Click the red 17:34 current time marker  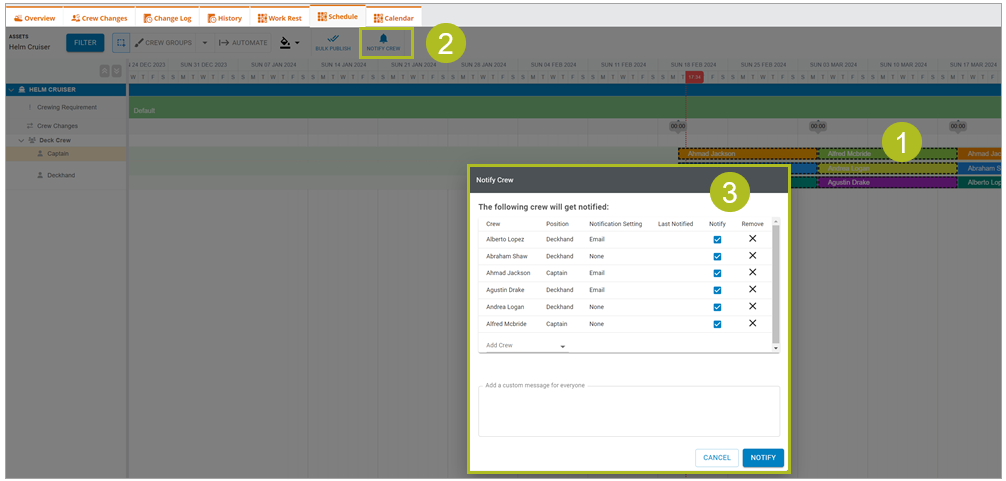[x=694, y=77]
